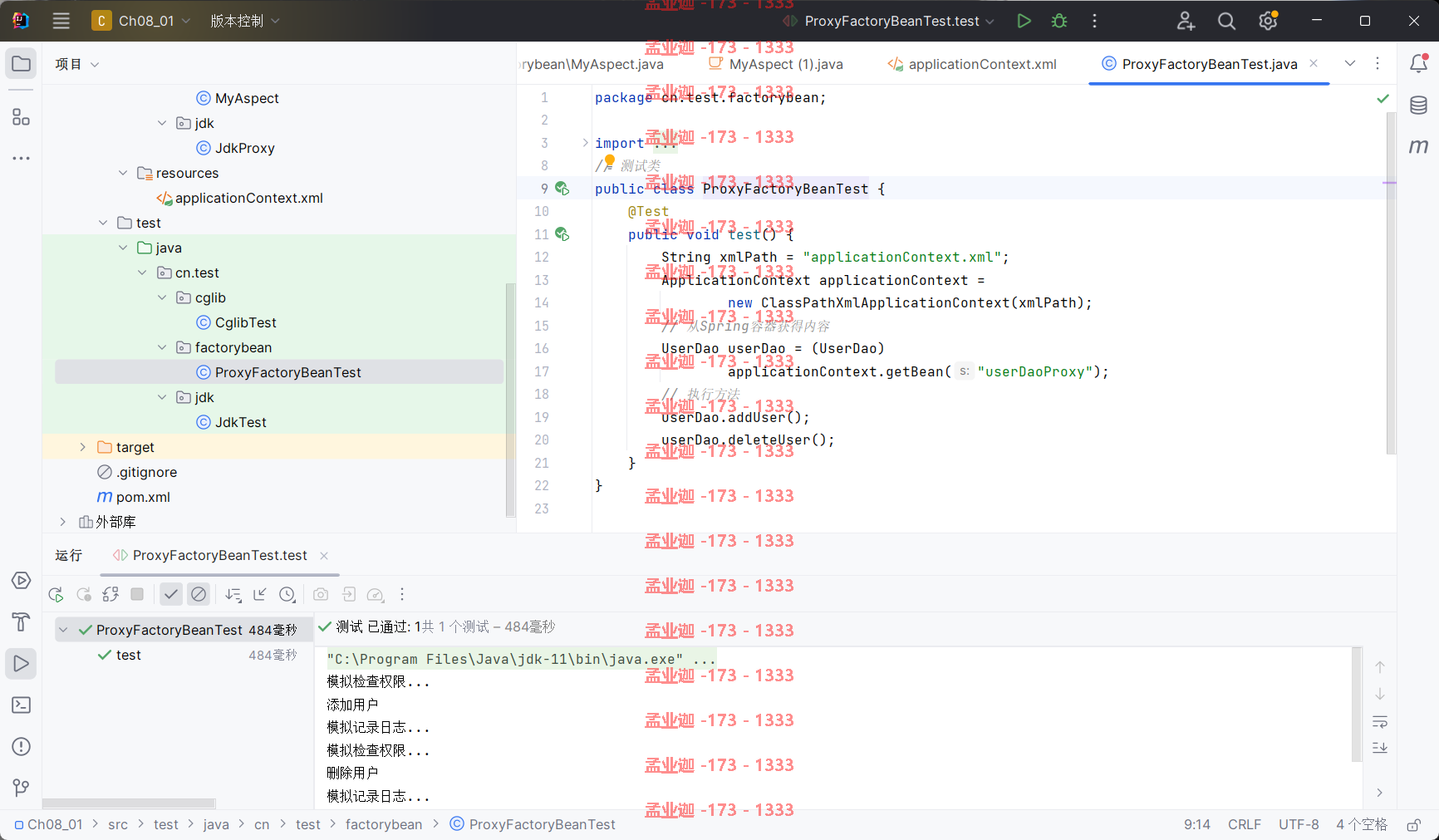1439x840 pixels.
Task: Rerun failed tests button
Action: click(x=84, y=594)
